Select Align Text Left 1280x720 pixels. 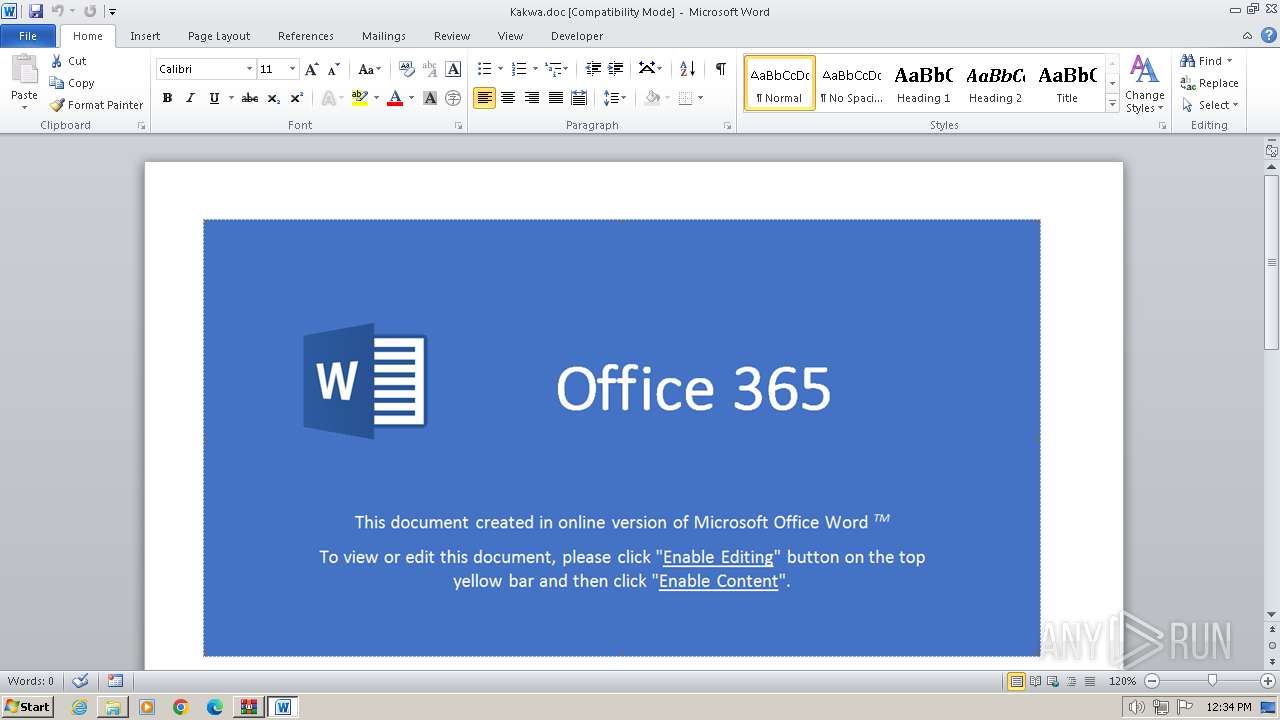[484, 98]
